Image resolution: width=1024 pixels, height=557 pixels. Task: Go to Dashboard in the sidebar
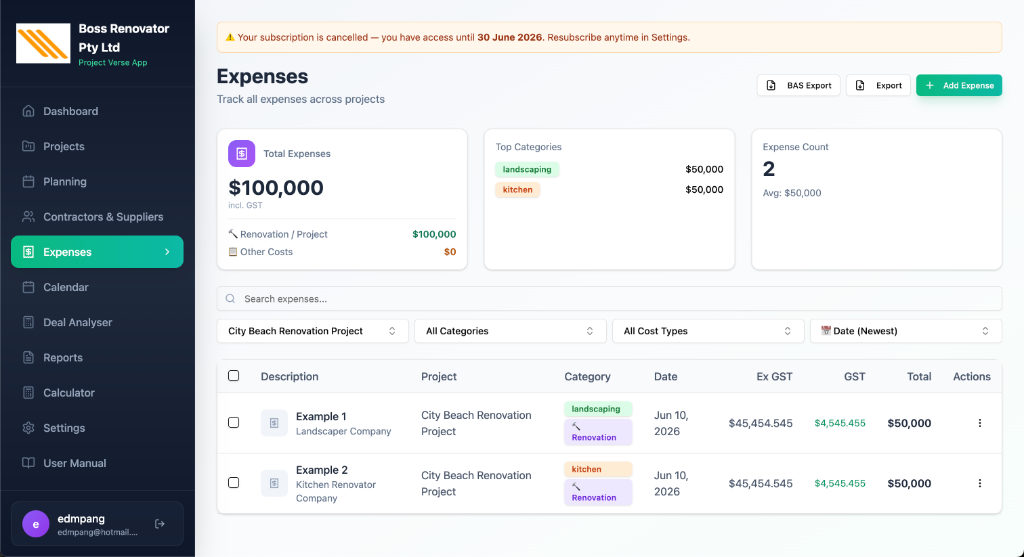[97, 111]
